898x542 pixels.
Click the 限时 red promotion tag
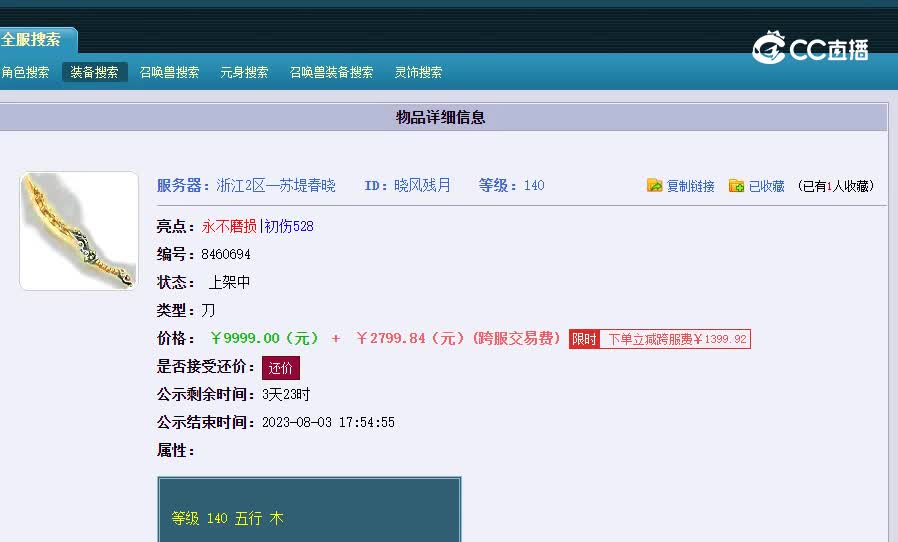584,339
